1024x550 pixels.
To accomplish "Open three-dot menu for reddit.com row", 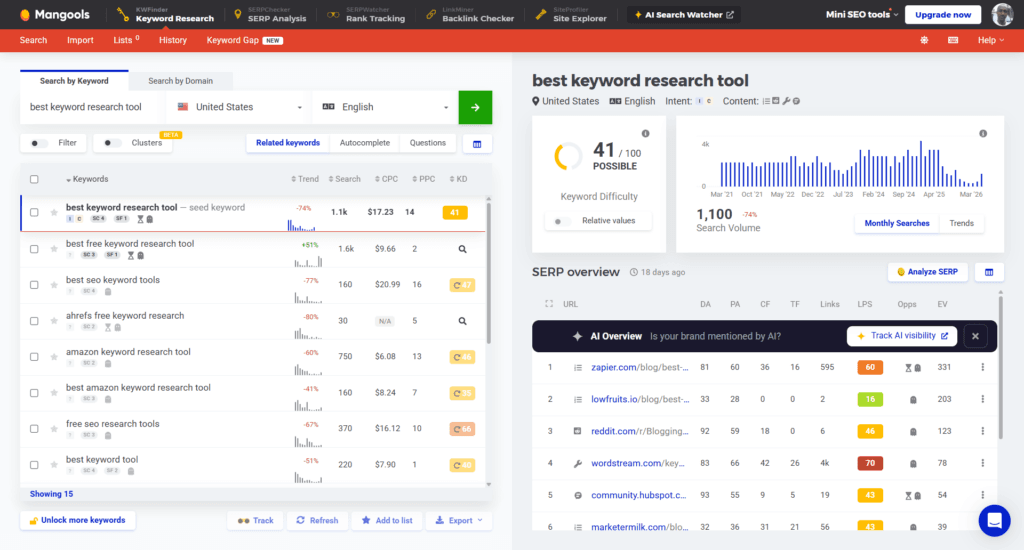I will click(x=982, y=431).
